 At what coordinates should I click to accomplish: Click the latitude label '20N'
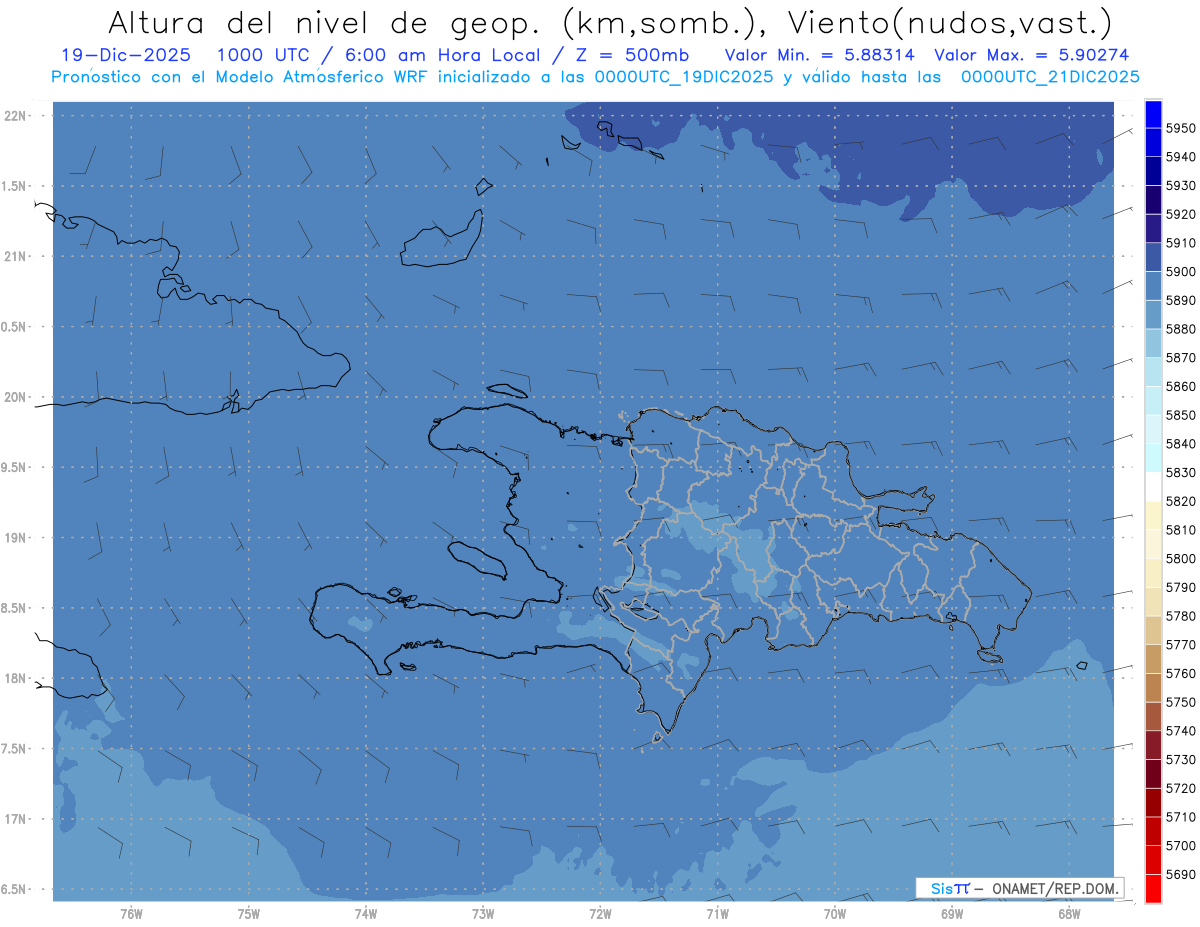tap(15, 397)
